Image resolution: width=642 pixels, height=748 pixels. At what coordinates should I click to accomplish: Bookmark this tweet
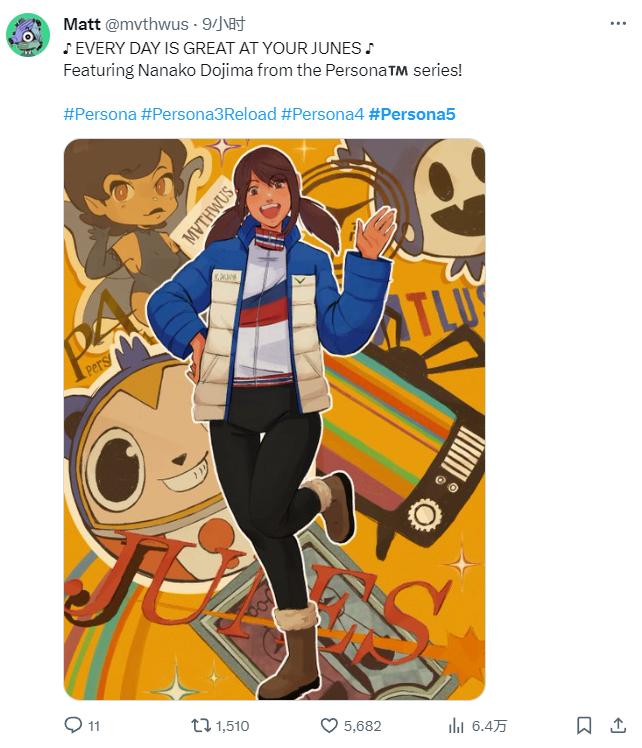[584, 726]
